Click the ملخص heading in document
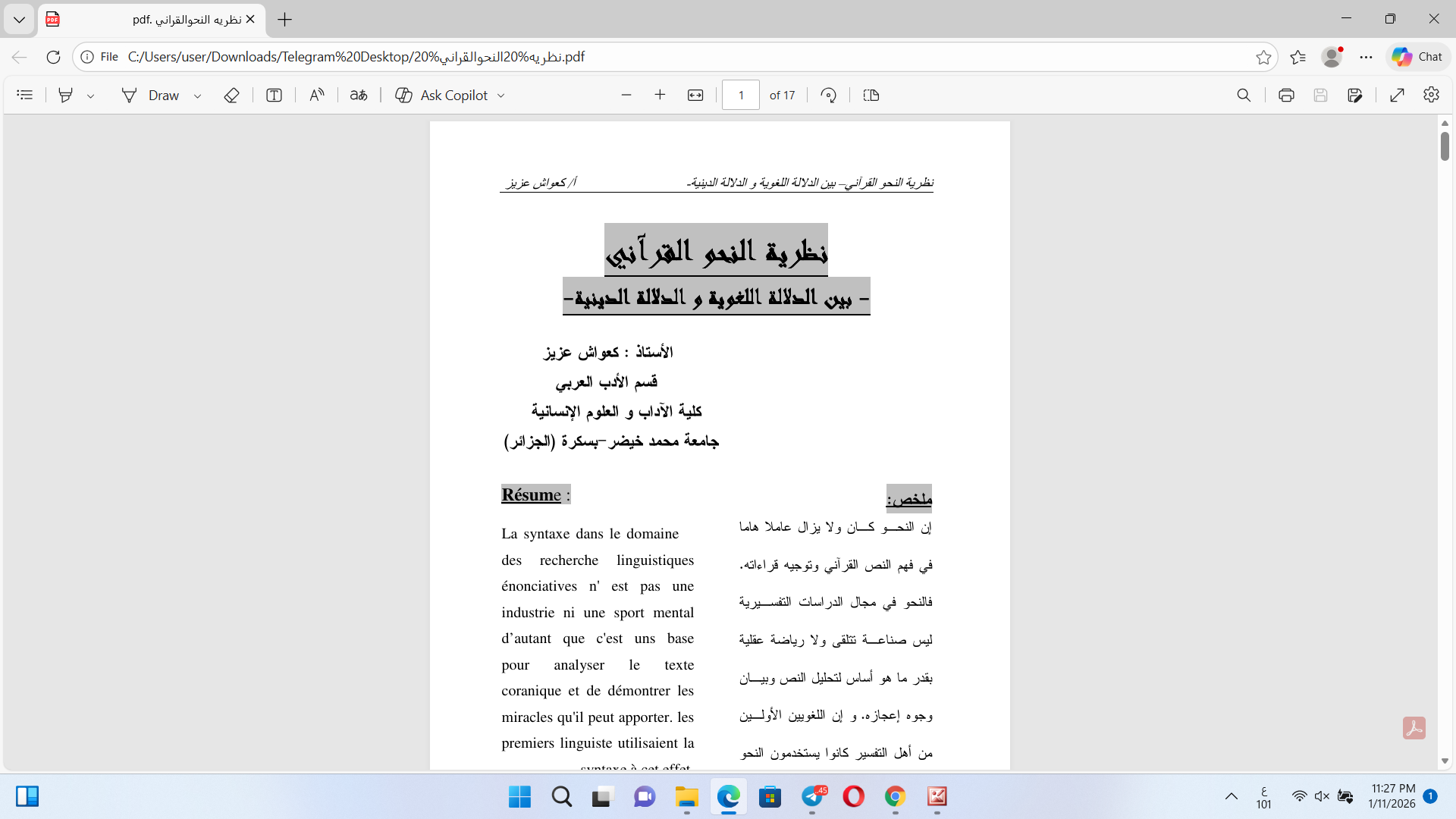1456x819 pixels. click(908, 498)
